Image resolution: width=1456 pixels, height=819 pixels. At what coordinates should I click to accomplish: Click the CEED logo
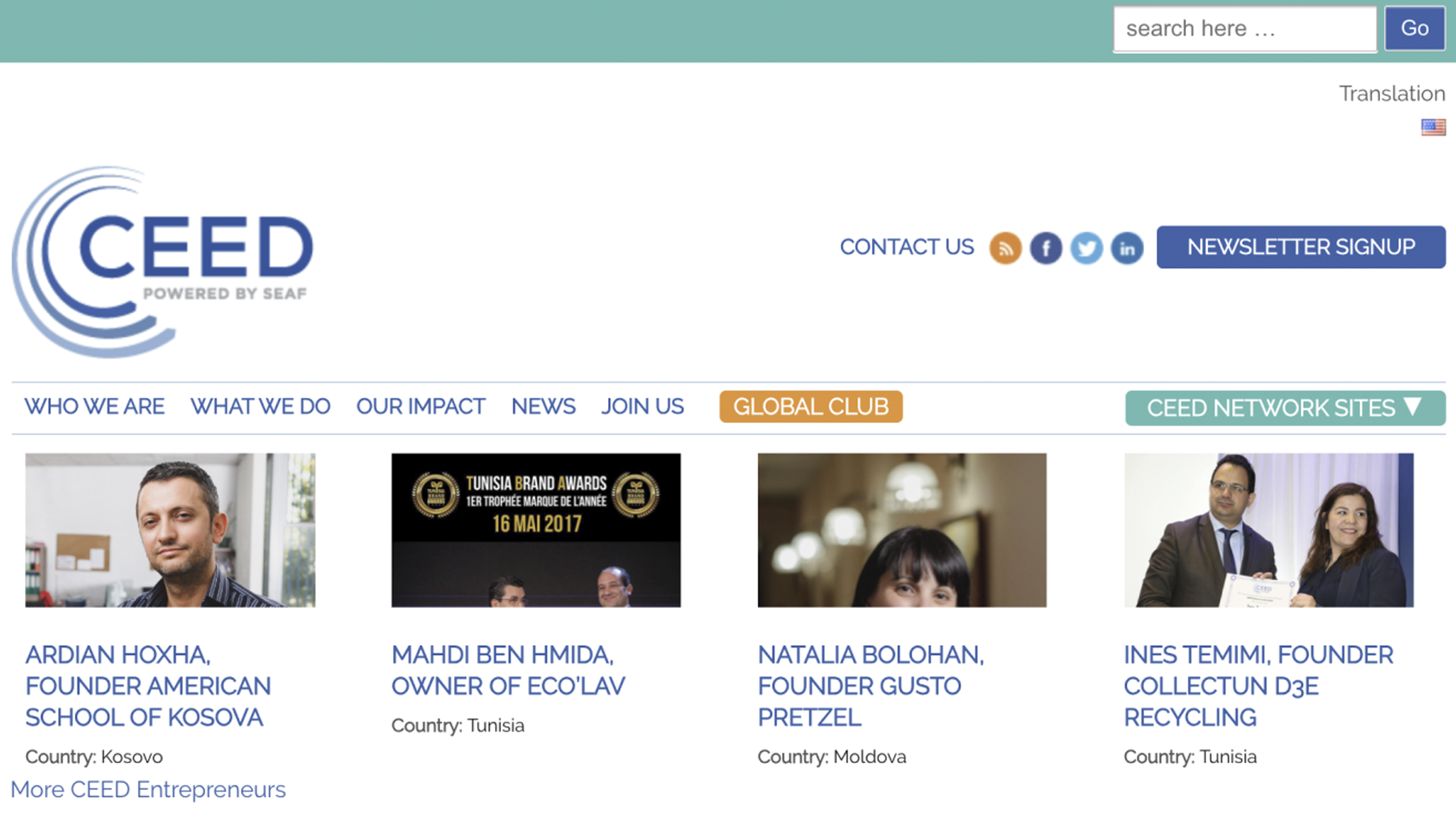(x=163, y=262)
